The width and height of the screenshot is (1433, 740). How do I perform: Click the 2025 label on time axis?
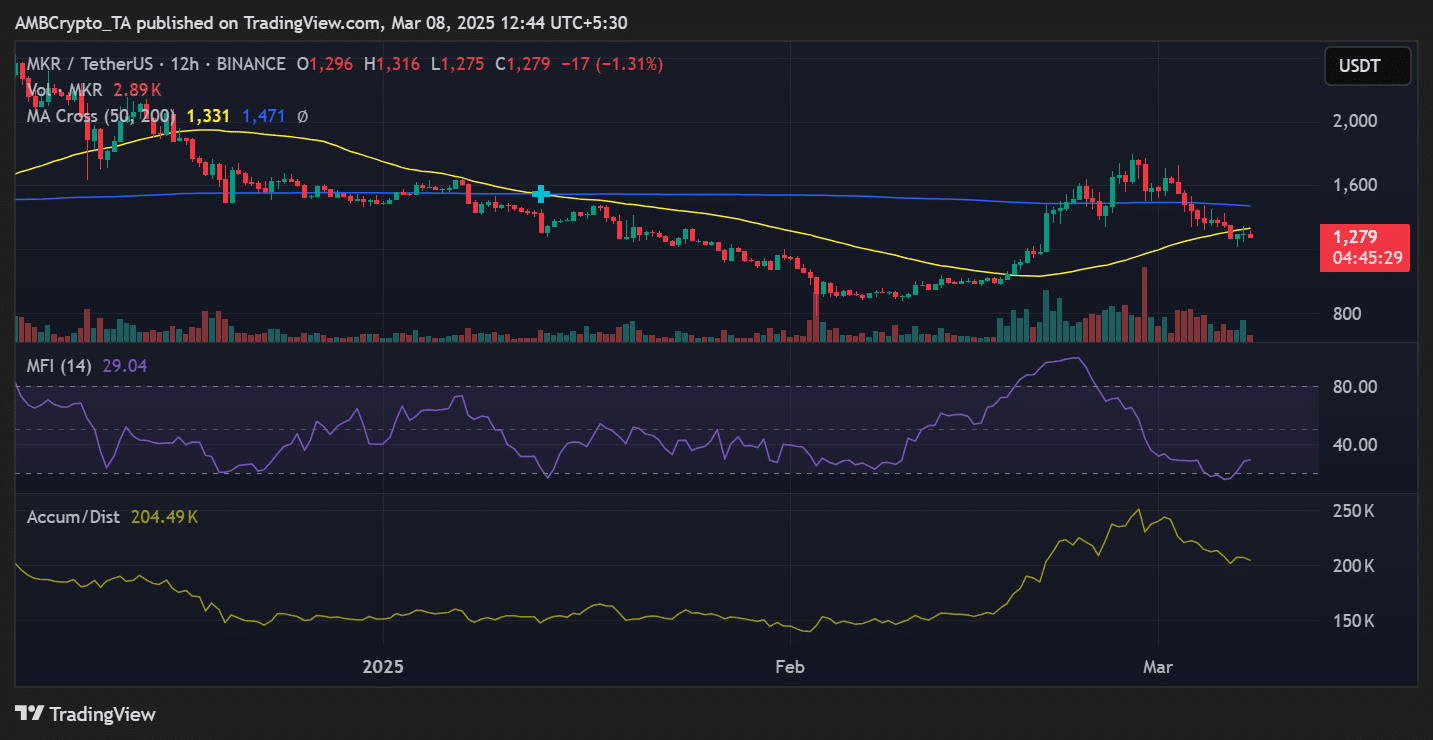click(x=384, y=666)
